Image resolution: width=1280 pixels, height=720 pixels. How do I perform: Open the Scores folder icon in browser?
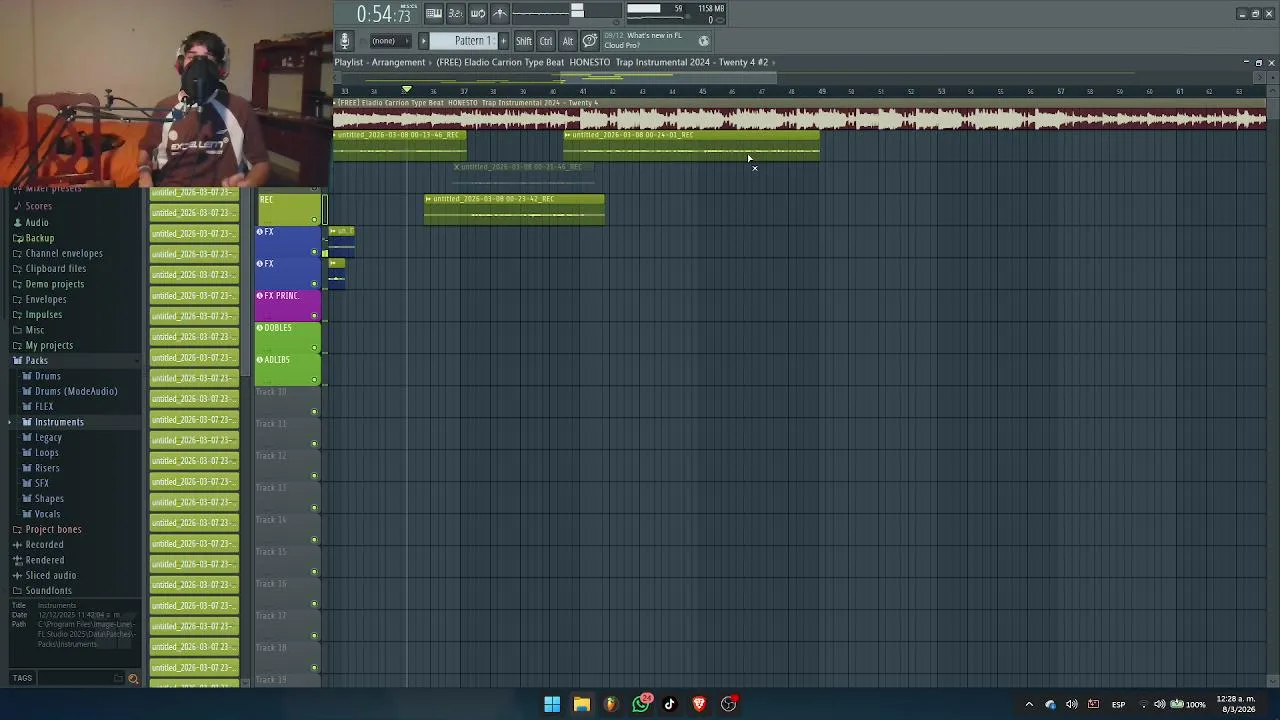point(17,206)
